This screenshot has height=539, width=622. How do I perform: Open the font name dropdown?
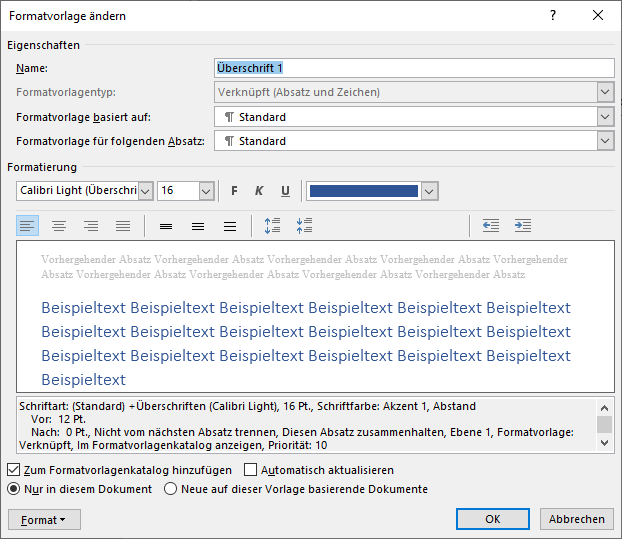tap(145, 191)
